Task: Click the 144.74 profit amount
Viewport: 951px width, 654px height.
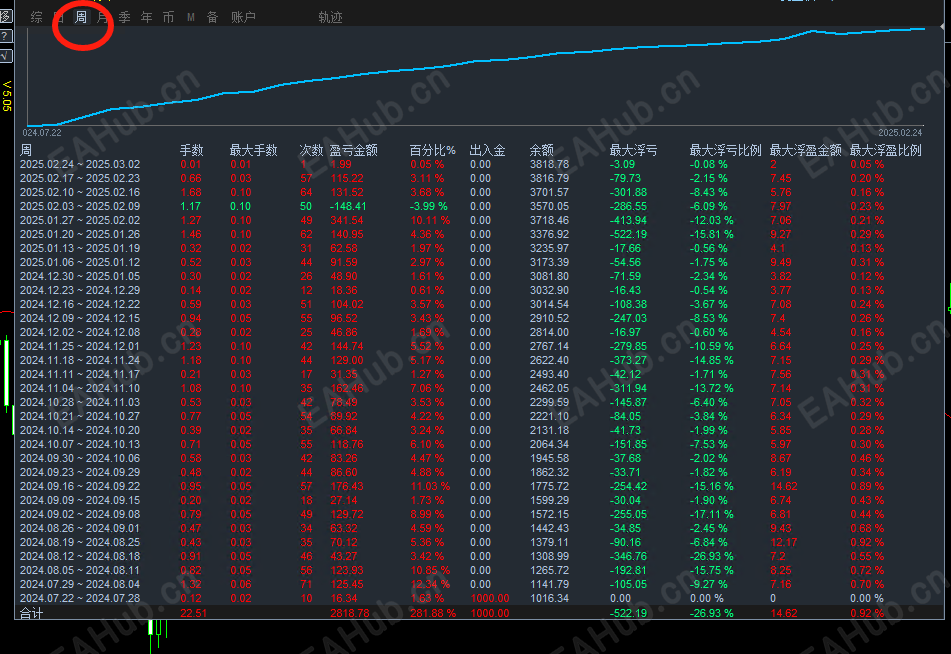Action: pos(347,346)
